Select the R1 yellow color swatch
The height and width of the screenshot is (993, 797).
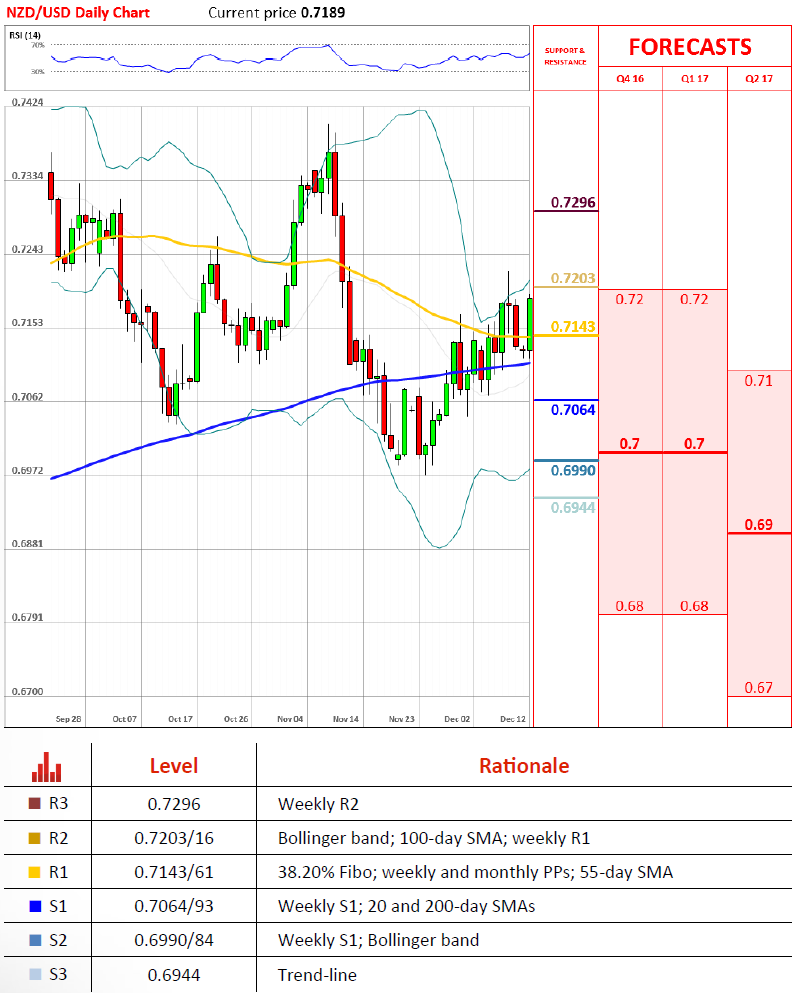click(35, 872)
